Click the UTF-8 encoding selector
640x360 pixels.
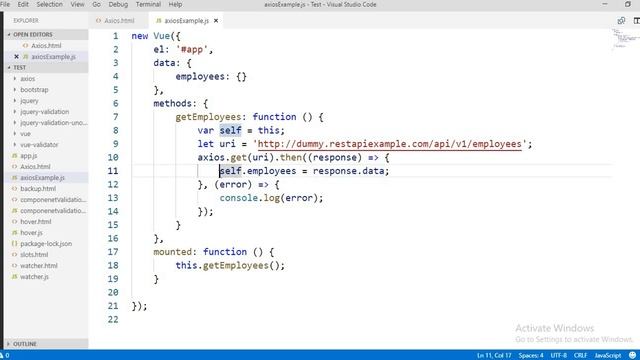pyautogui.click(x=559, y=356)
